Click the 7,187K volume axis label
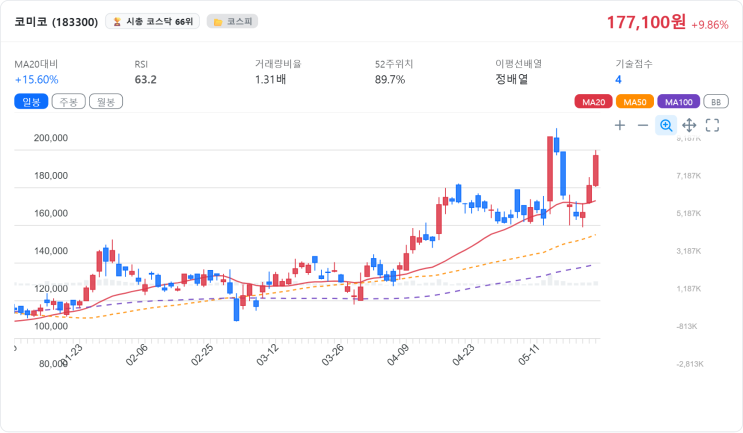 tap(689, 176)
